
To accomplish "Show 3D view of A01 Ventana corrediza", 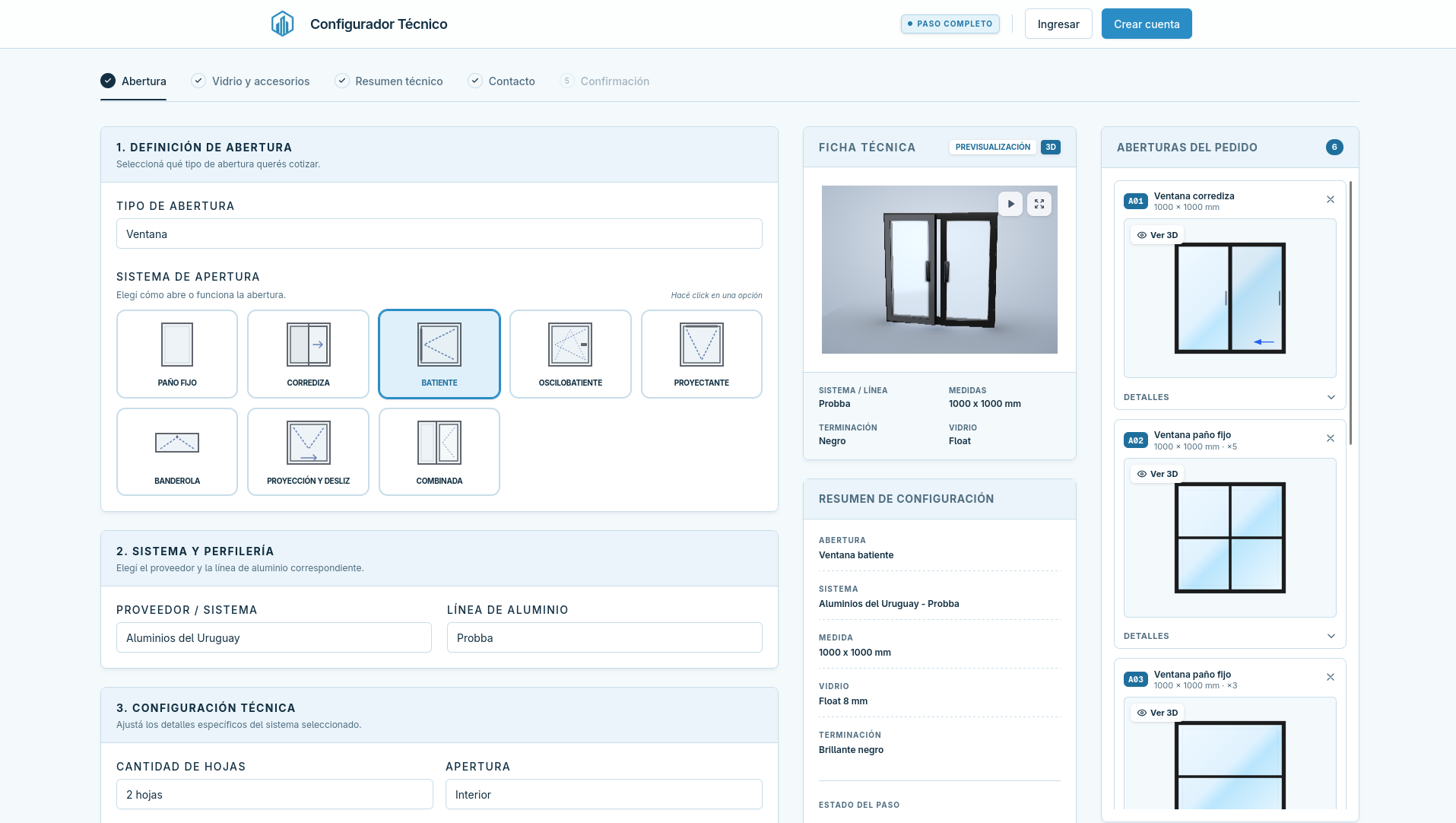I will click(1157, 235).
